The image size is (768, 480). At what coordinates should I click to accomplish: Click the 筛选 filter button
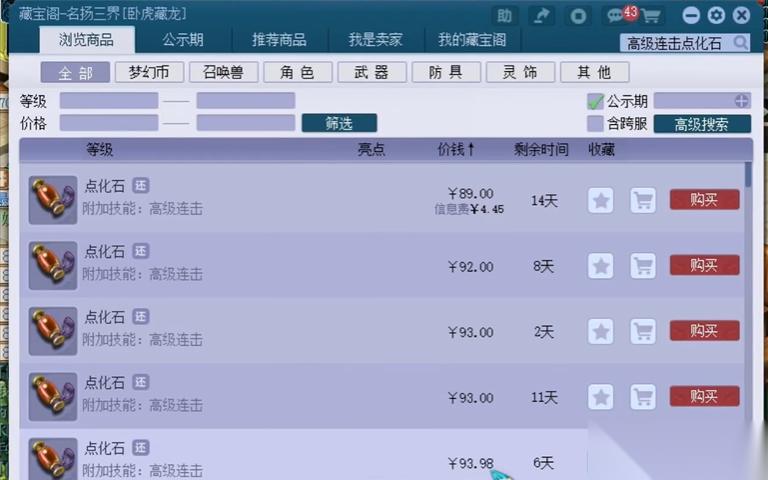(x=339, y=123)
